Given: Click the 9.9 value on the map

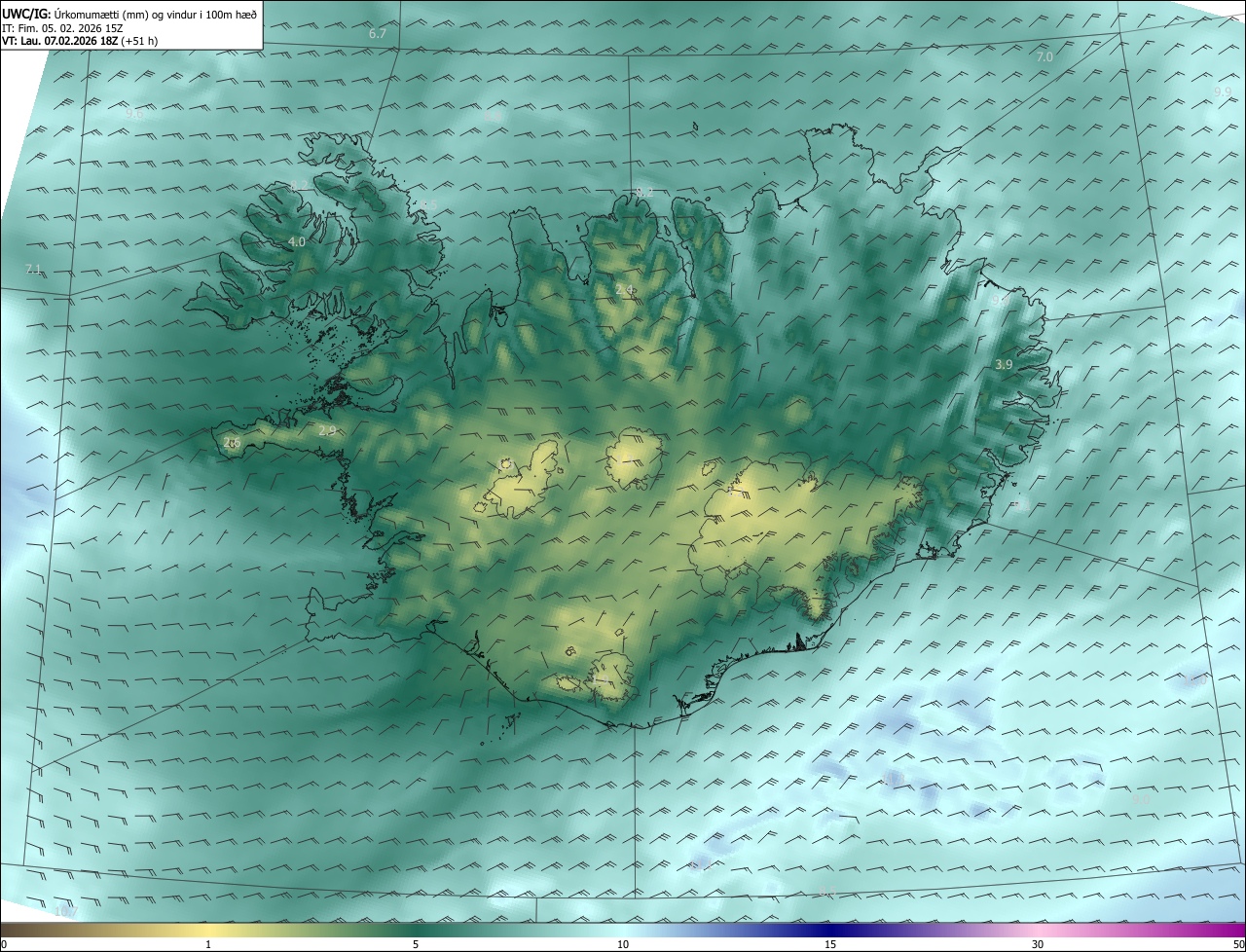Looking at the screenshot, I should (1223, 92).
